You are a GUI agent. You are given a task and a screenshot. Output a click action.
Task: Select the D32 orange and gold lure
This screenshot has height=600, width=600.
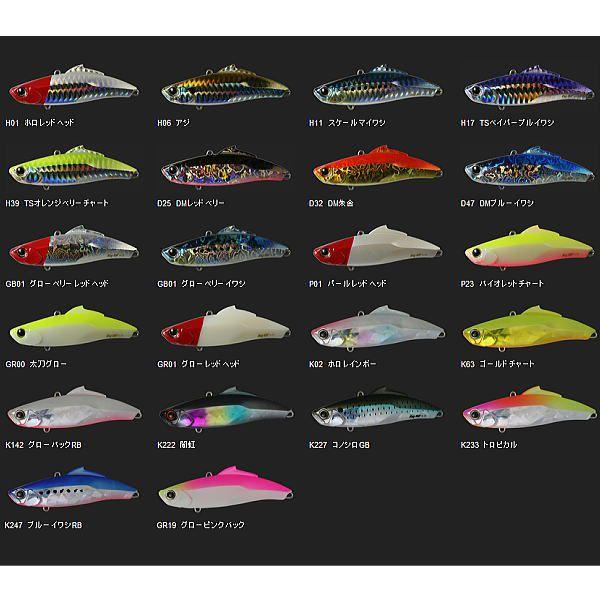tap(377, 167)
